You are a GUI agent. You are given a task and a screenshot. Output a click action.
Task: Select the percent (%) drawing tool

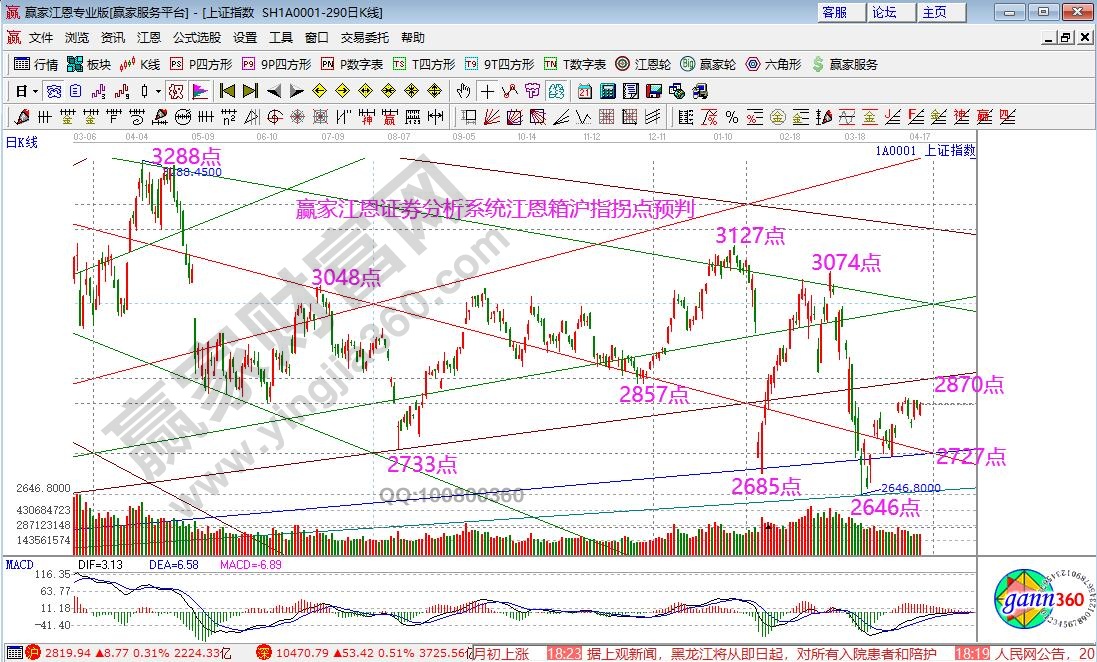[x=732, y=117]
